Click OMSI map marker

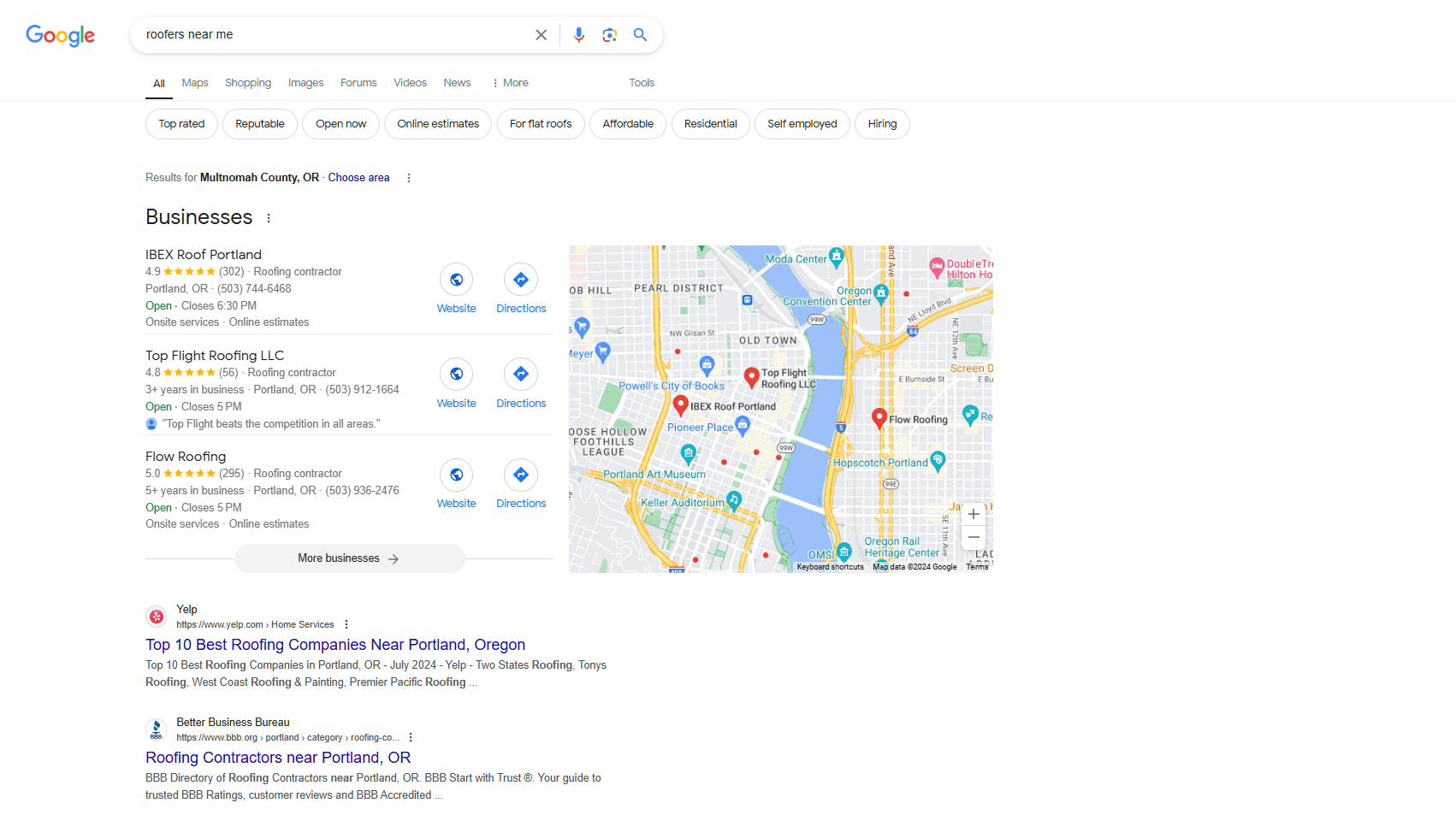tap(844, 552)
